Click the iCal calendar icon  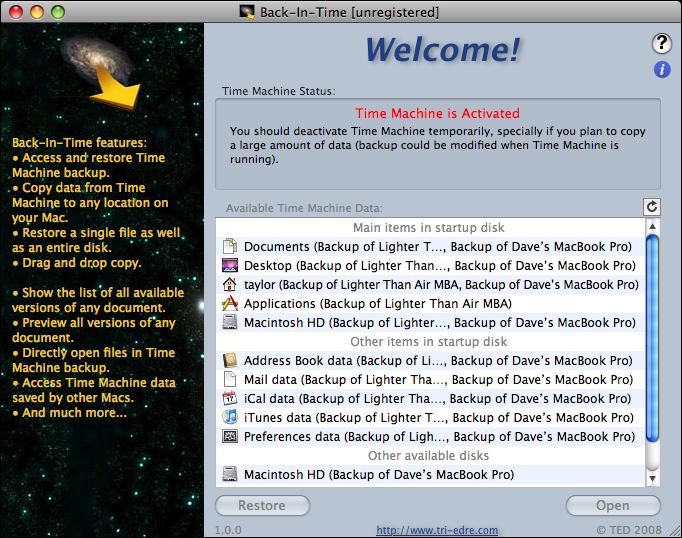click(x=230, y=398)
